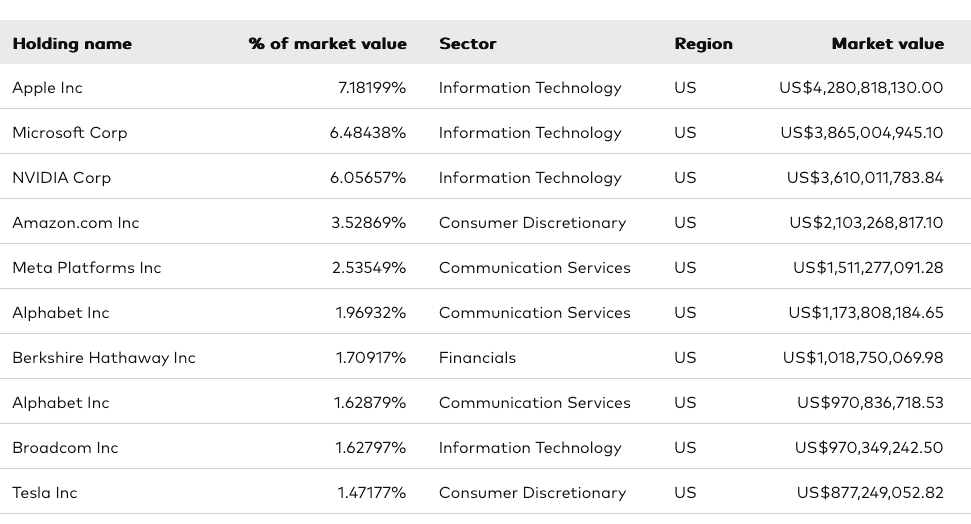Click Berkshire Hathaway Inc holding name
Image resolution: width=971 pixels, height=524 pixels.
[104, 358]
